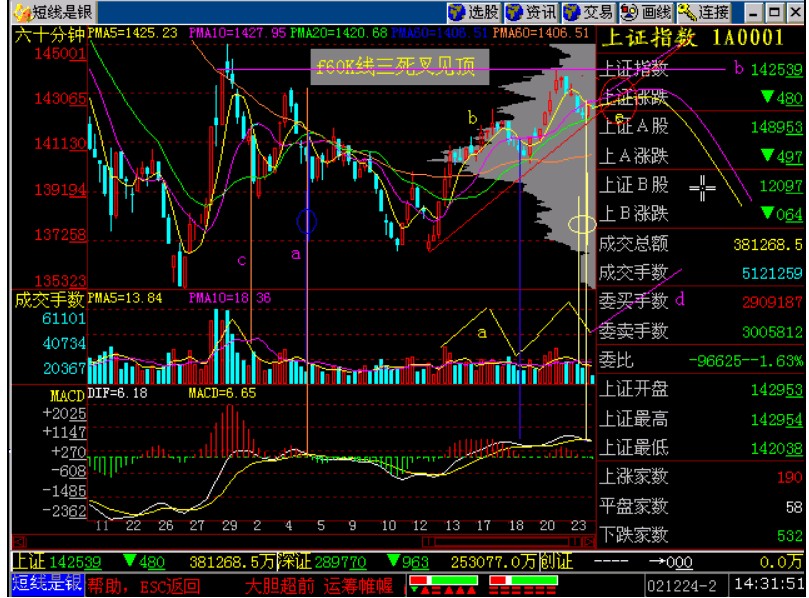Click the DIF=6.18 indicator label
This screenshot has height=598, width=809.
coord(118,393)
